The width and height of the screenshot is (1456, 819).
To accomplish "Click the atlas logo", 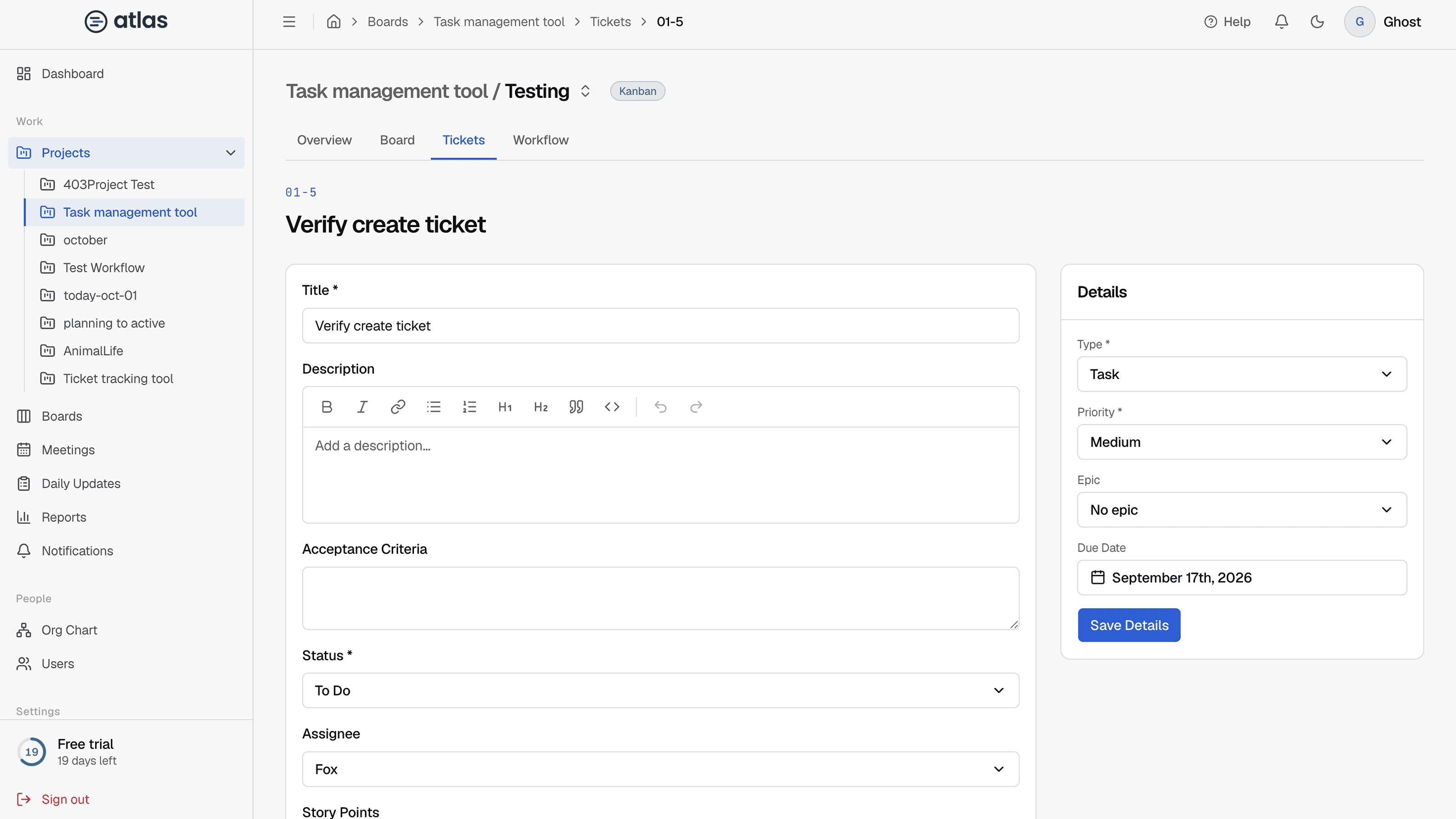I will (126, 21).
